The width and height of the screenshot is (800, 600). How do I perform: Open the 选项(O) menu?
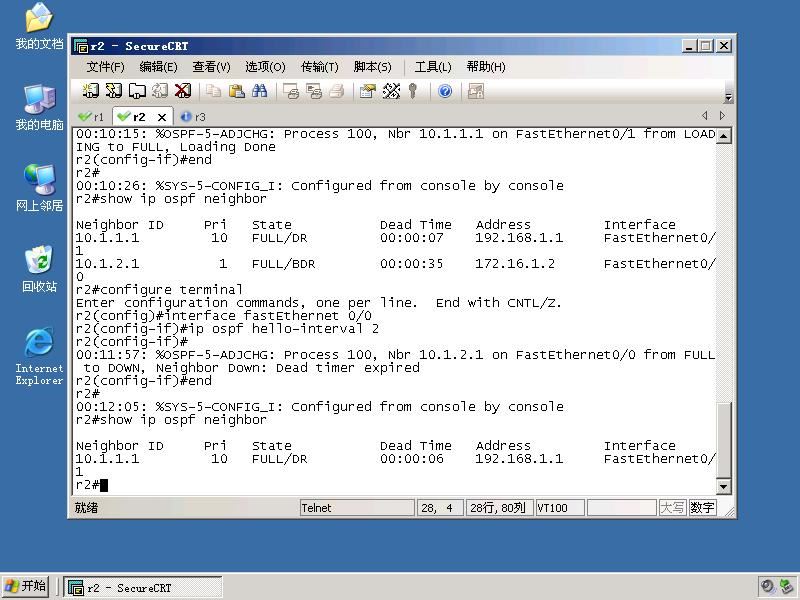[x=265, y=67]
